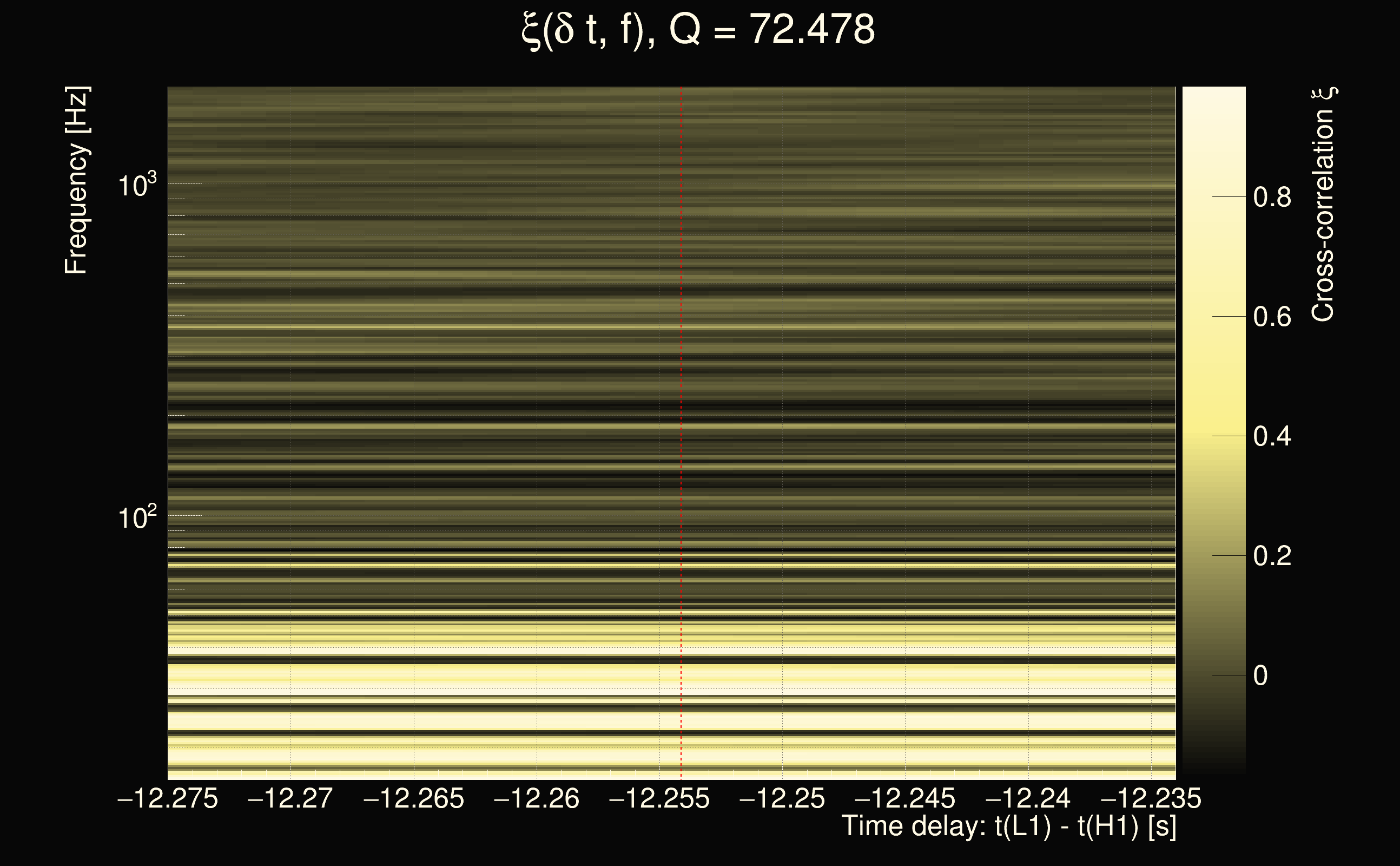Click the –12.245 time delay tick label

tap(905, 798)
